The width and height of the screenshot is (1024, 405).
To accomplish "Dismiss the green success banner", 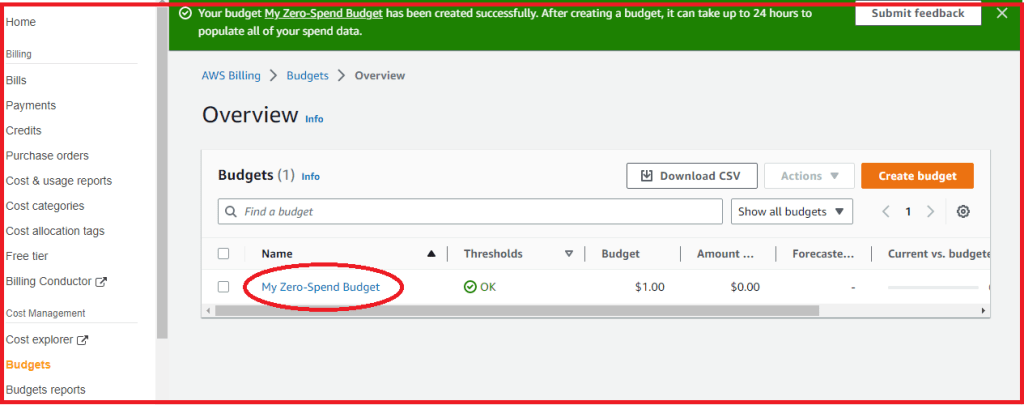I will 1002,13.
